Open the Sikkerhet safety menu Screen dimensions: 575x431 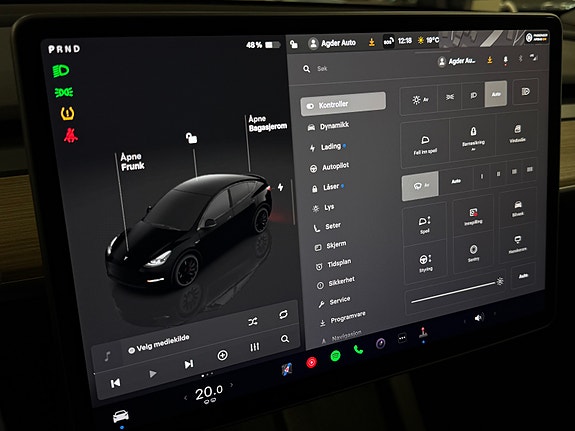pos(336,282)
